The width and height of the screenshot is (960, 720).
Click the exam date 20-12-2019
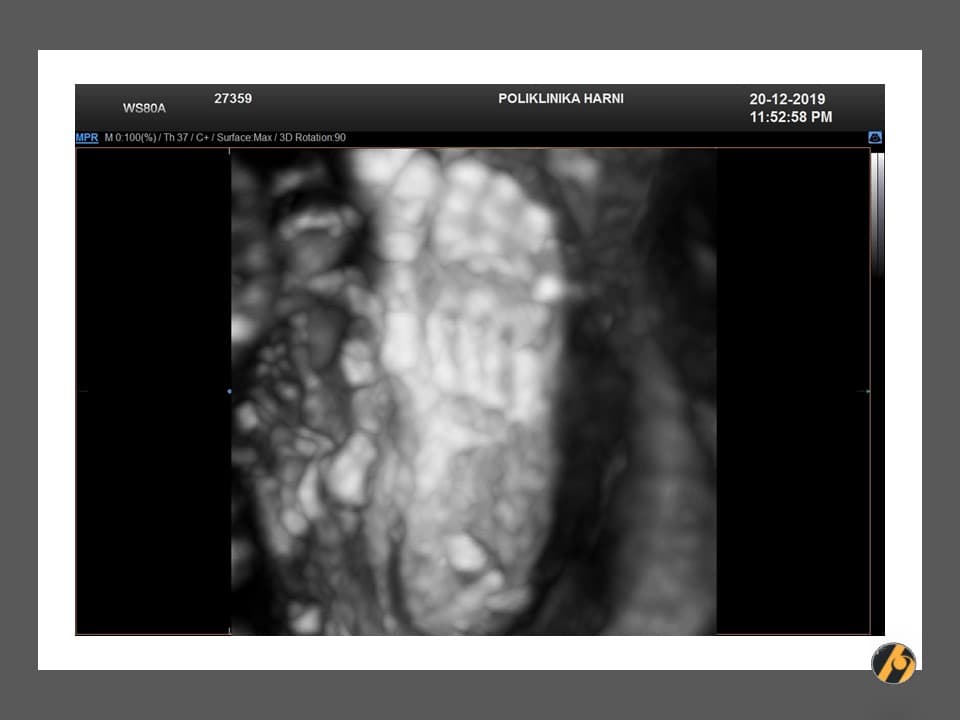[787, 99]
